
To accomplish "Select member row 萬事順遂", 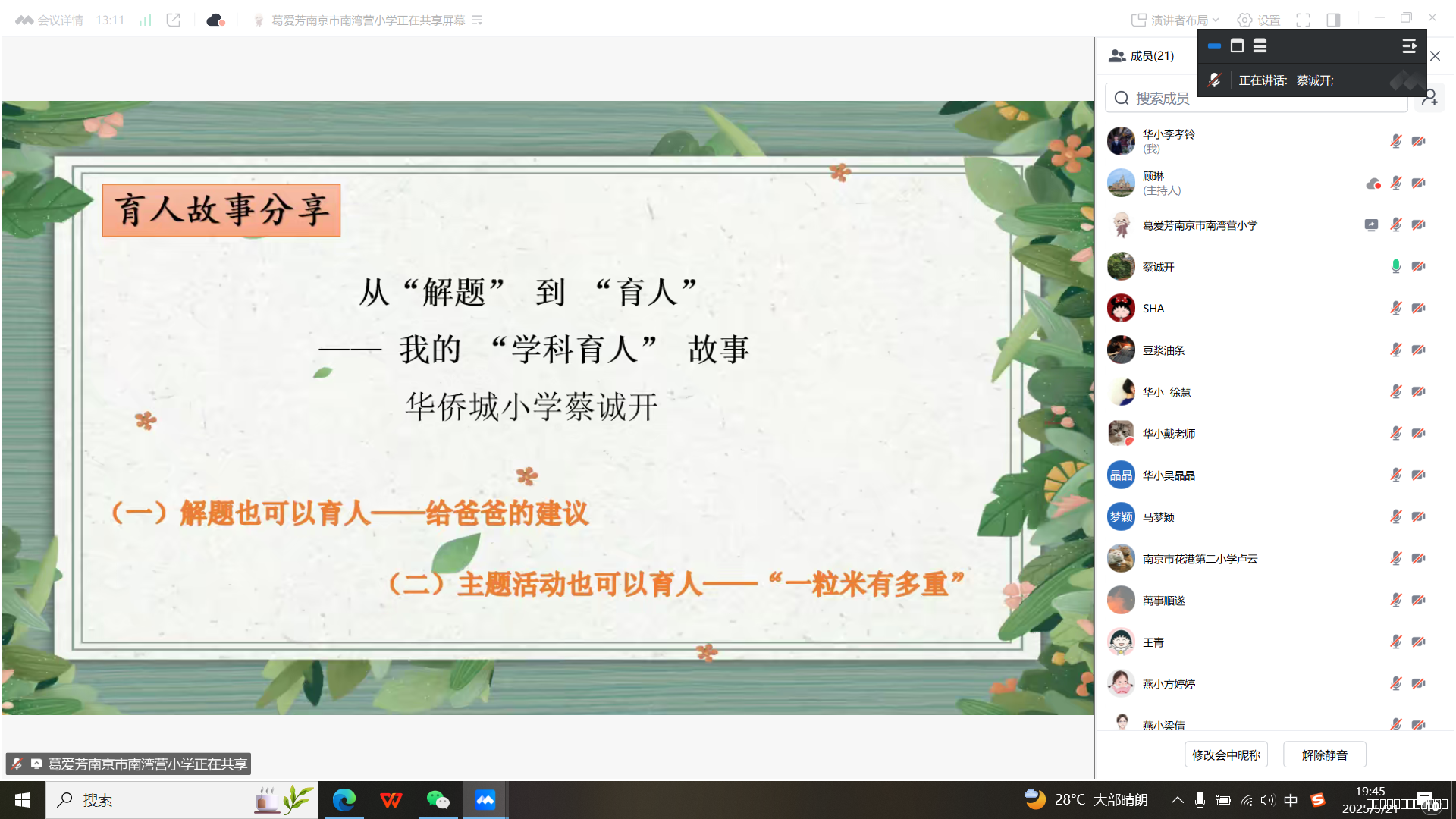I will 1274,601.
